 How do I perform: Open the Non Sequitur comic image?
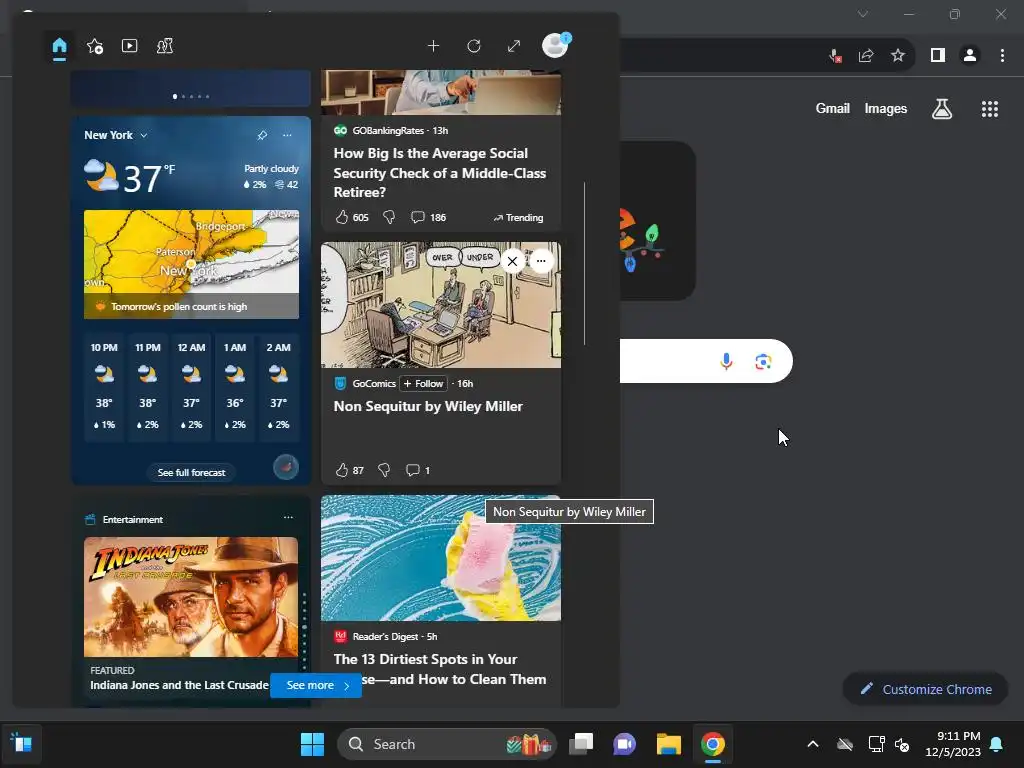point(441,305)
